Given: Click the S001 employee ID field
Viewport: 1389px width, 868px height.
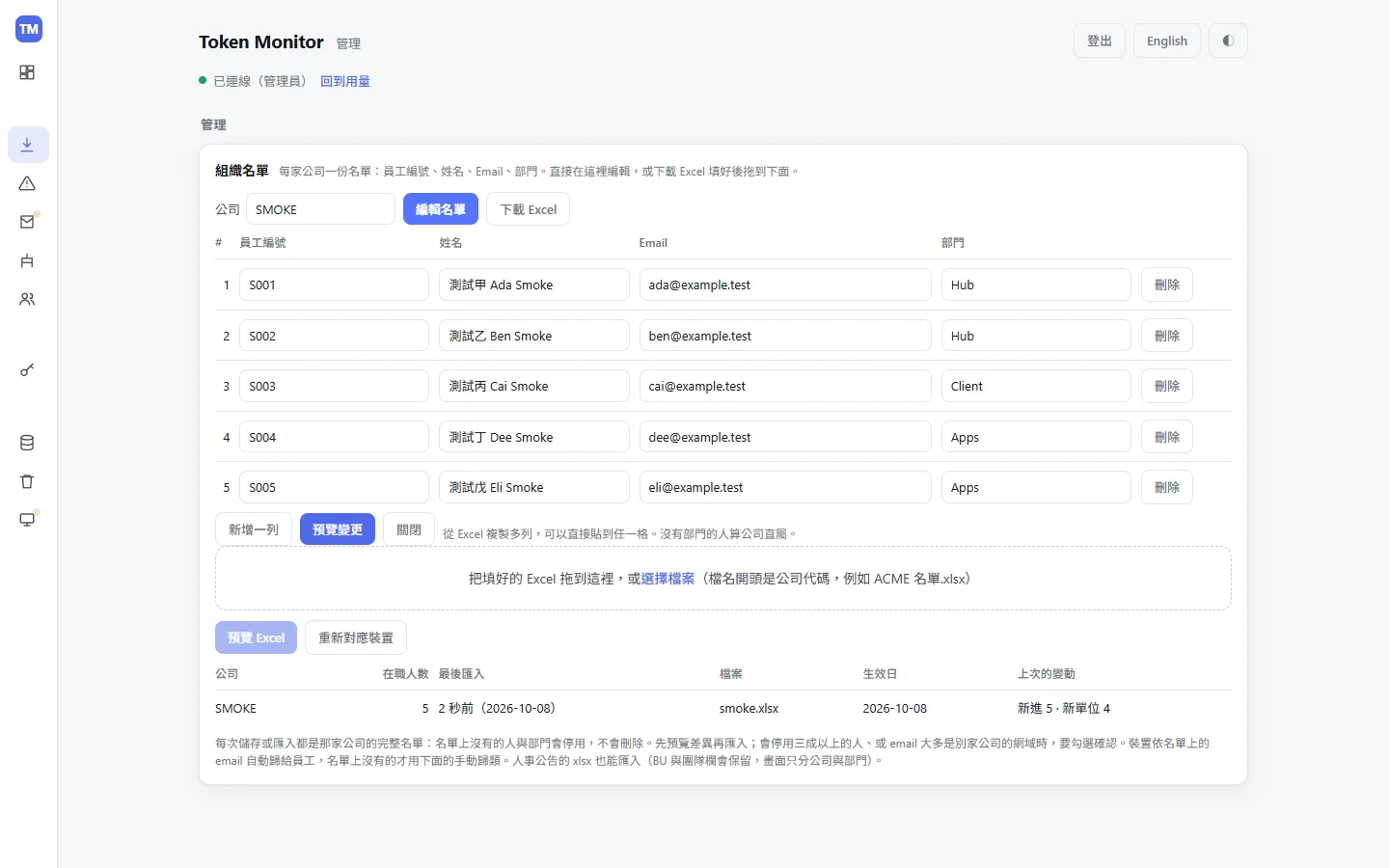Looking at the screenshot, I should coord(334,285).
